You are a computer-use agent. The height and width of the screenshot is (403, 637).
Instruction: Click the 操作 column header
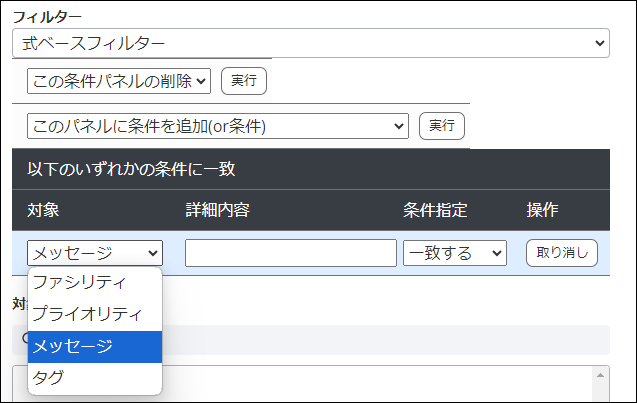(542, 210)
